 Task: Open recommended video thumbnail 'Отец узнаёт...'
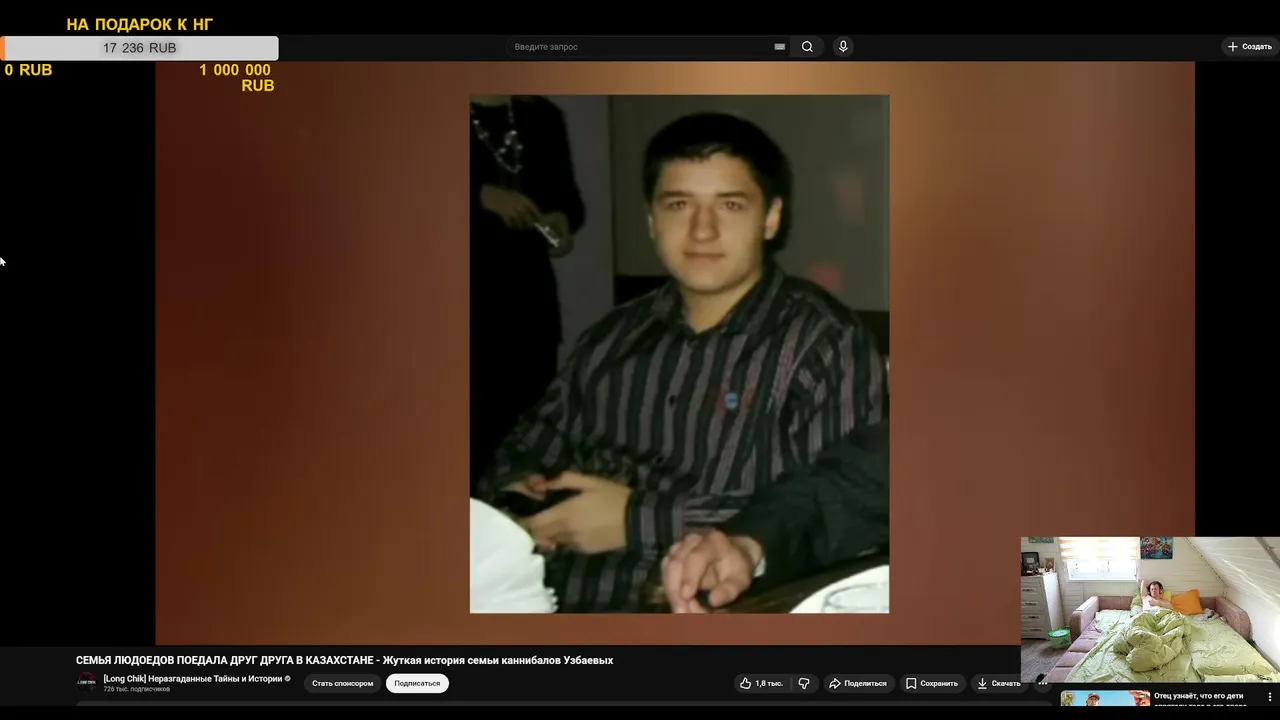pos(1105,698)
